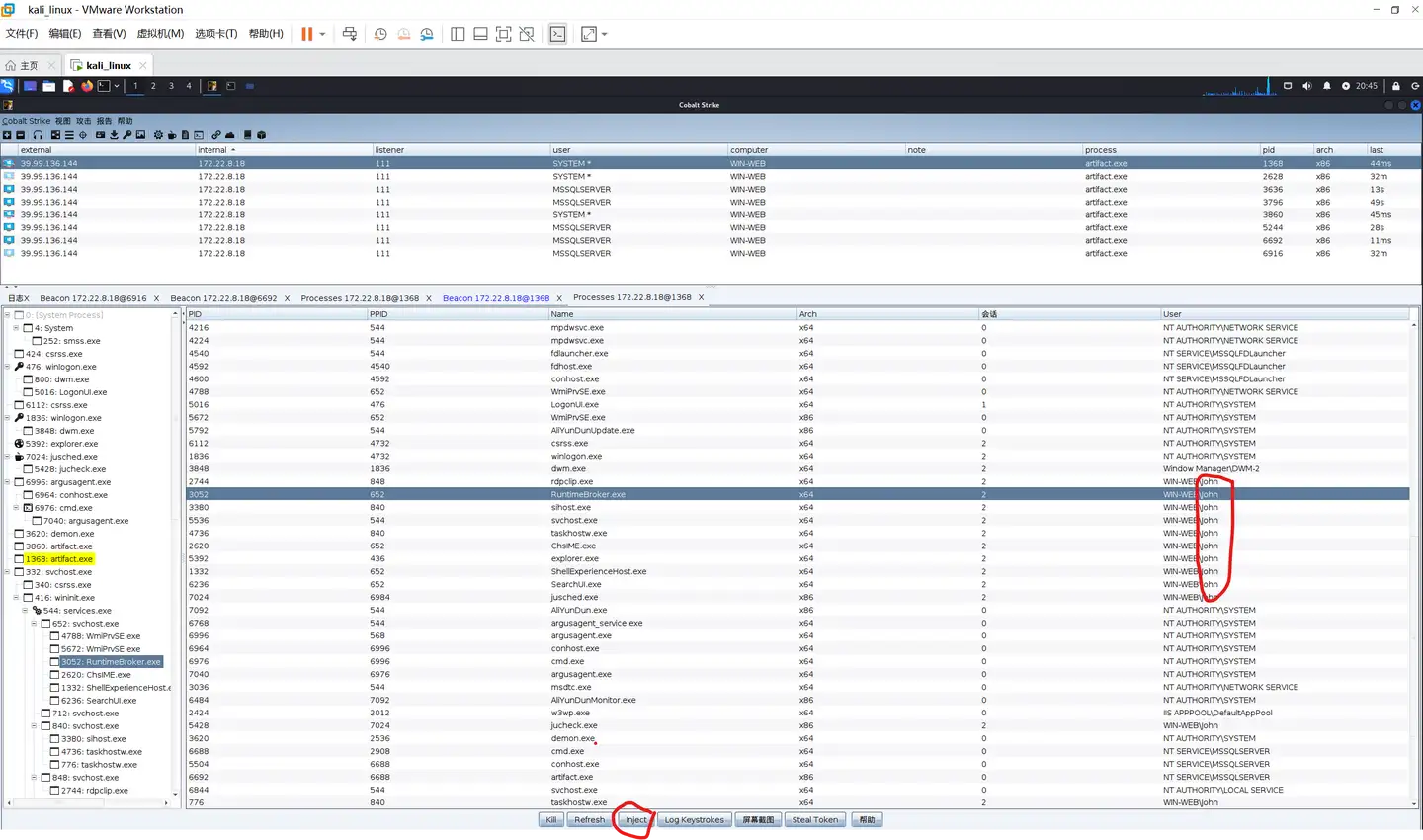Click the download arrow icon in Cobalt Strike toolbar
Image resolution: width=1423 pixels, height=840 pixels.
(x=114, y=135)
